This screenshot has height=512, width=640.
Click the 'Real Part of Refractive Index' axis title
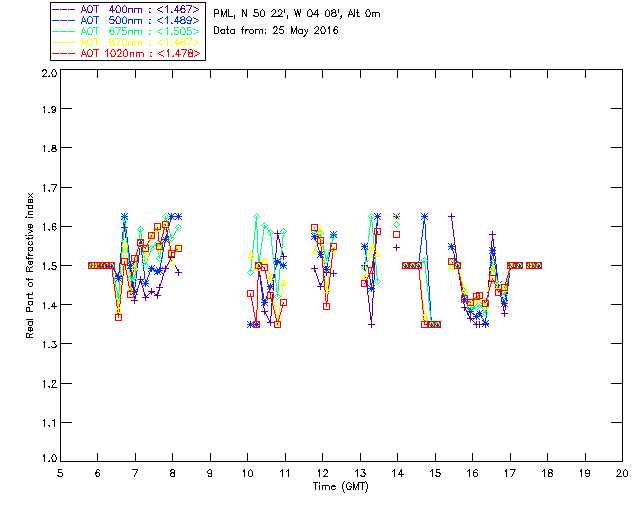[x=31, y=266]
